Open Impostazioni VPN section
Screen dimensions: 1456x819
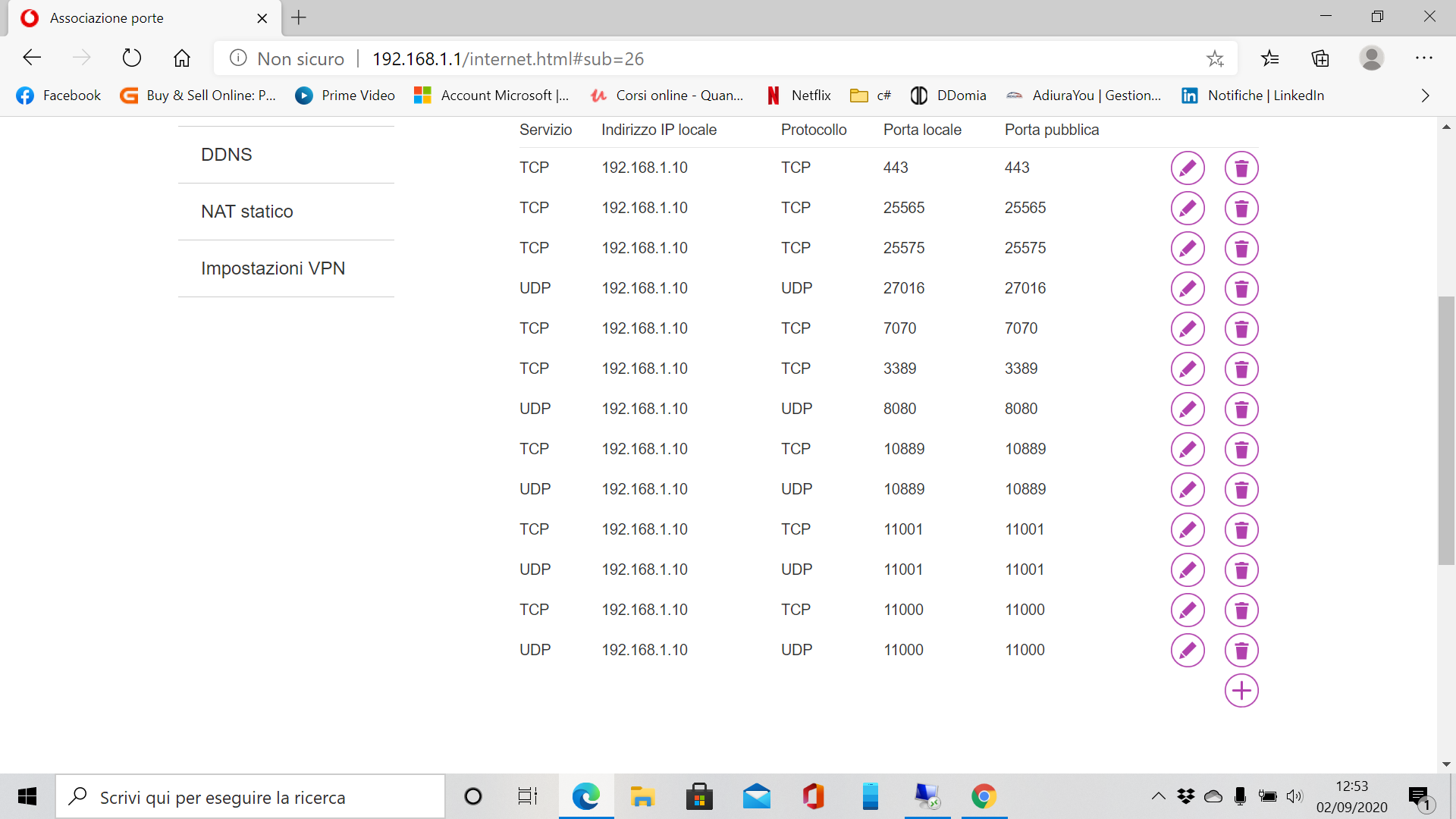[x=273, y=268]
